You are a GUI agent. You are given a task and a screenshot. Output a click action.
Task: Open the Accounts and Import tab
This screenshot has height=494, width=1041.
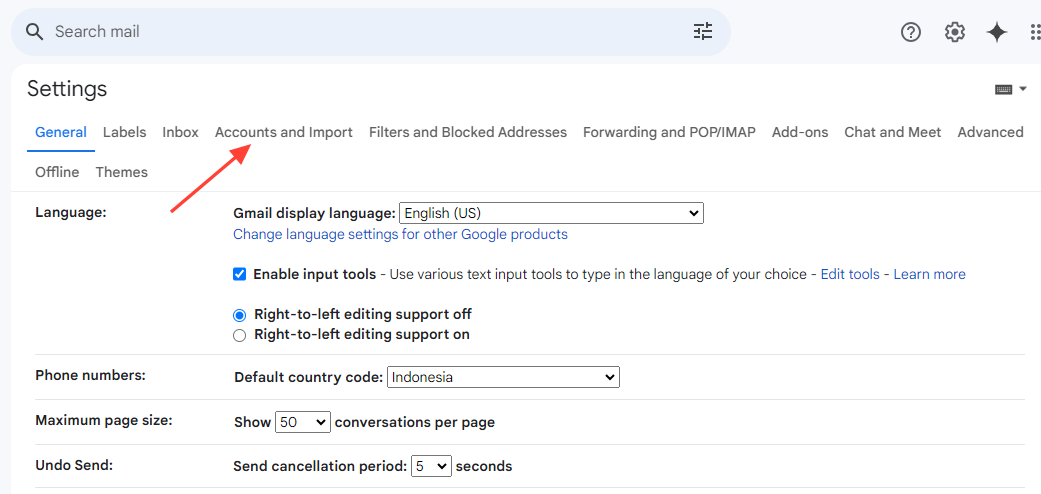[x=283, y=132]
